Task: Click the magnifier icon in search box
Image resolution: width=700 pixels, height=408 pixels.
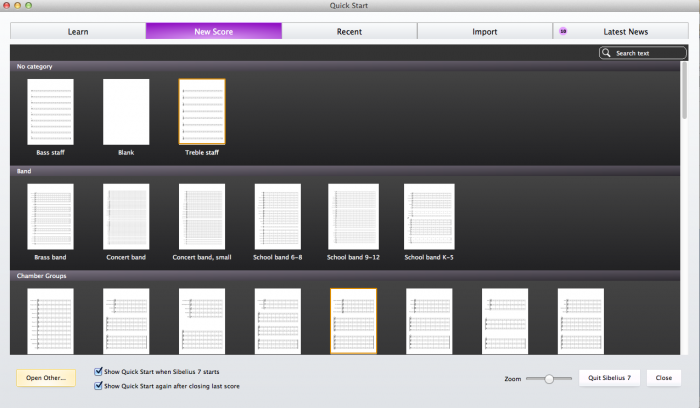Action: [x=606, y=53]
